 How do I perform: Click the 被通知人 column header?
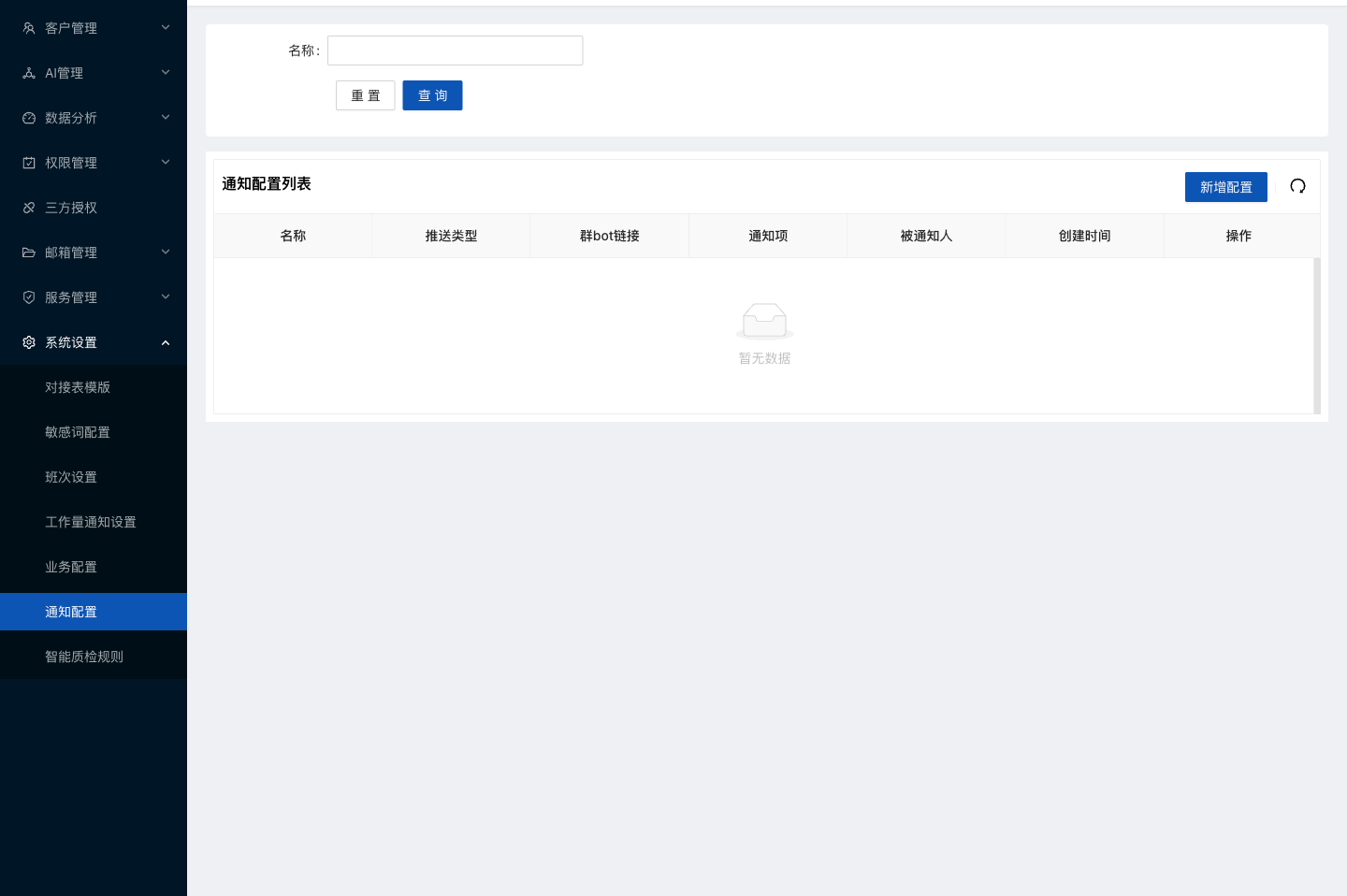[x=926, y=236]
